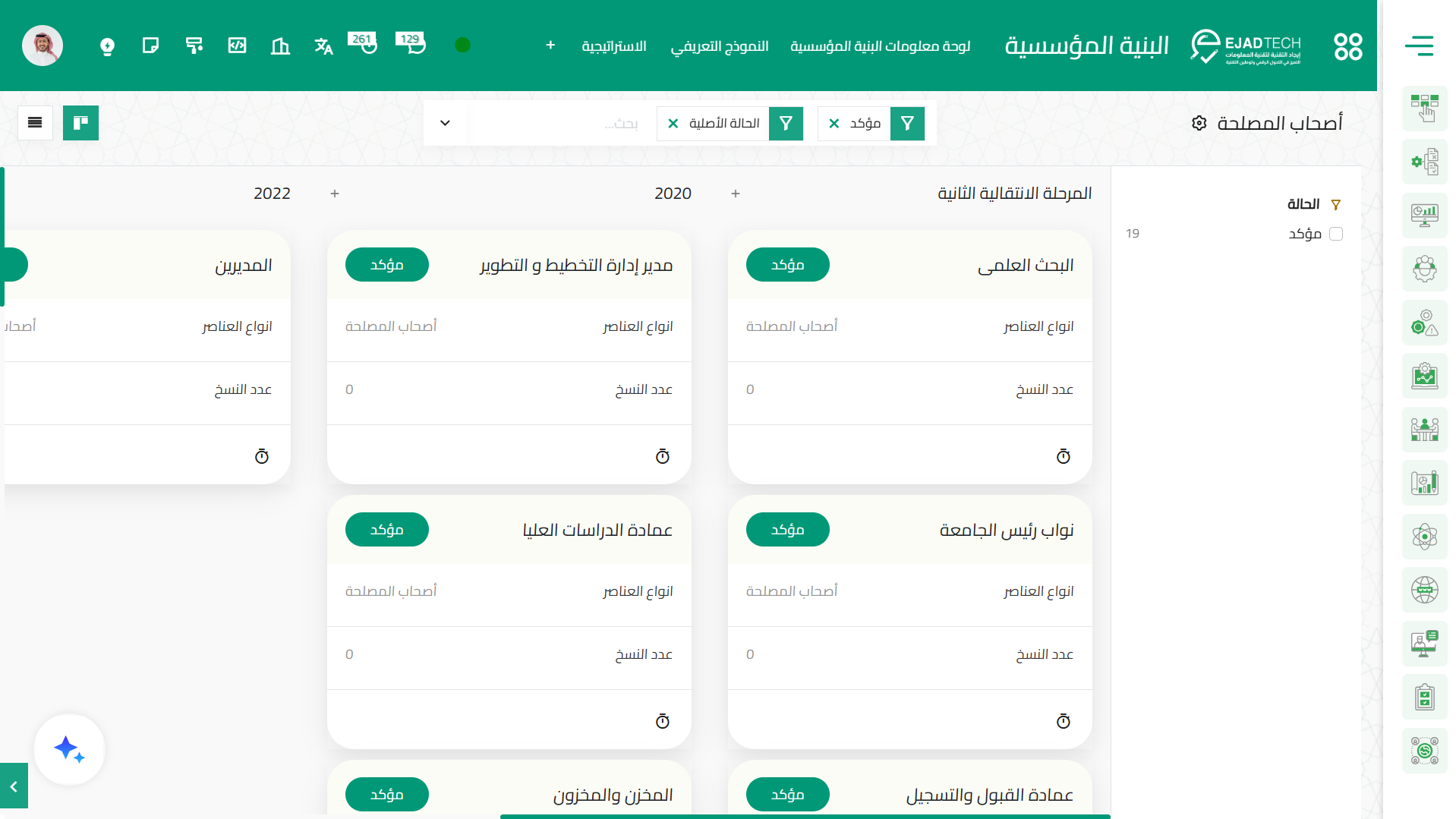Expand the collapsed panel with the arrow
The image size is (1456, 819).
click(14, 786)
